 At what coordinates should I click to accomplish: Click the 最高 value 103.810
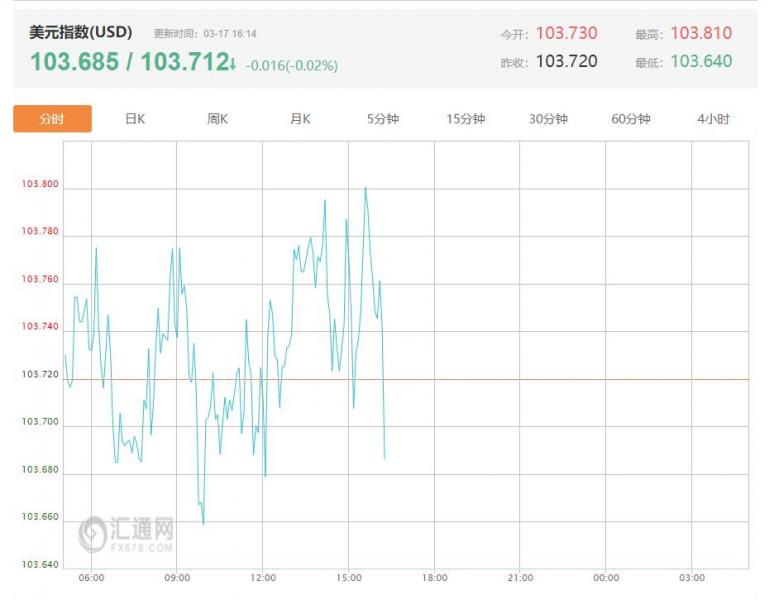[701, 33]
